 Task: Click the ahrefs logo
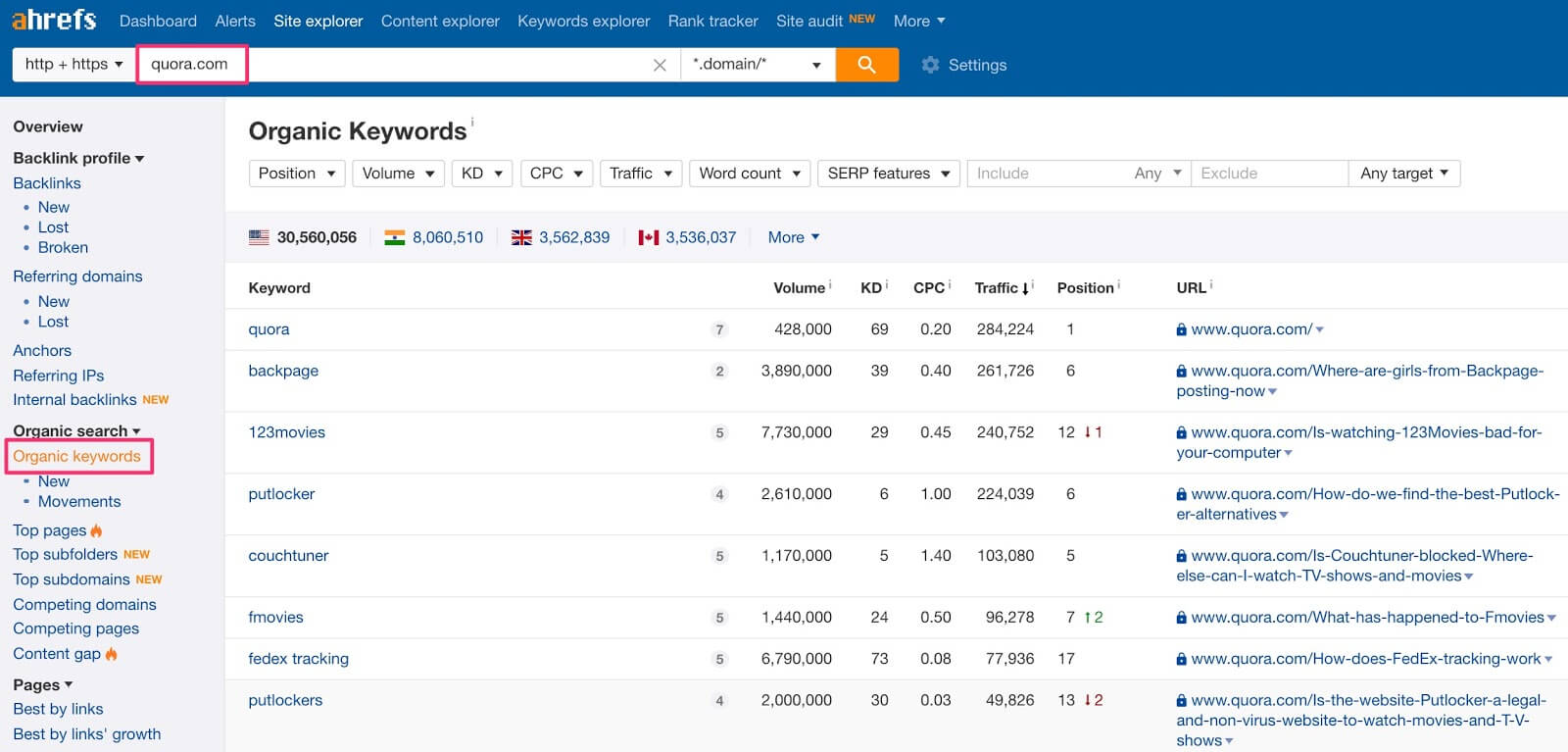pyautogui.click(x=54, y=20)
